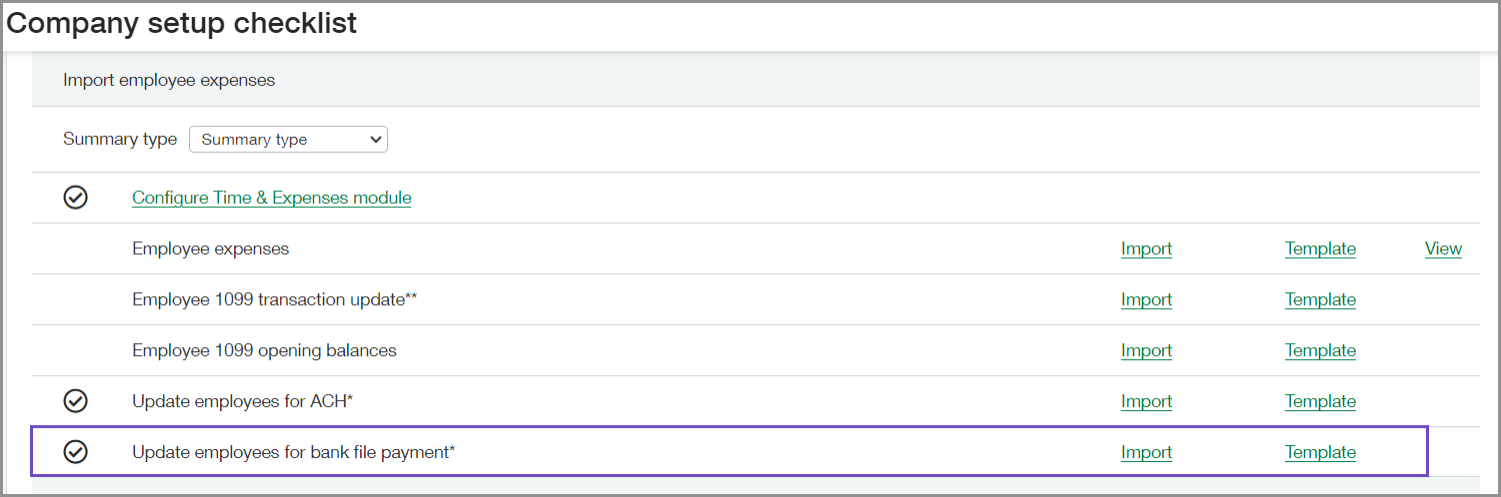Click checkmark icon beside Update employees for ACH
Image resolution: width=1501 pixels, height=497 pixels.
tap(76, 401)
